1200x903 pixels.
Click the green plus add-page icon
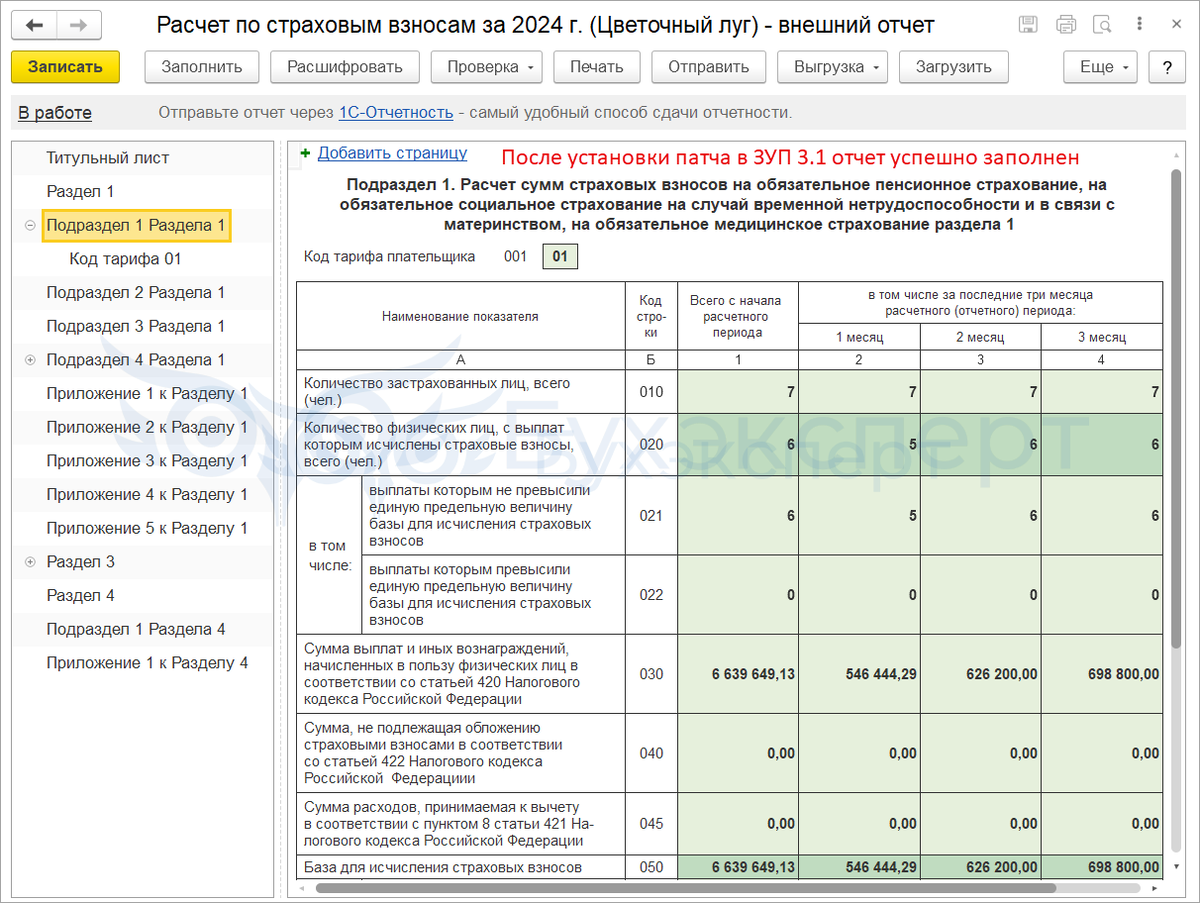[x=305, y=154]
